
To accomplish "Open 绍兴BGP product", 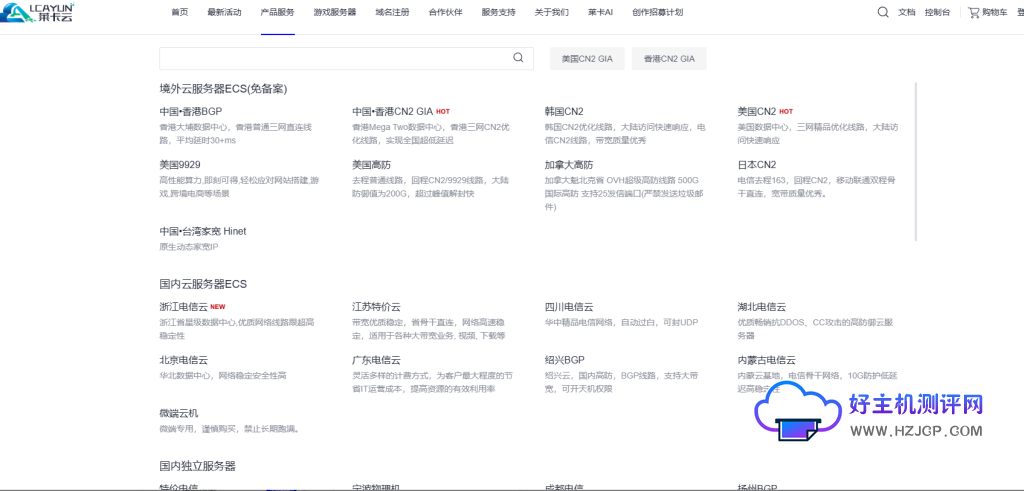I will coord(564,360).
